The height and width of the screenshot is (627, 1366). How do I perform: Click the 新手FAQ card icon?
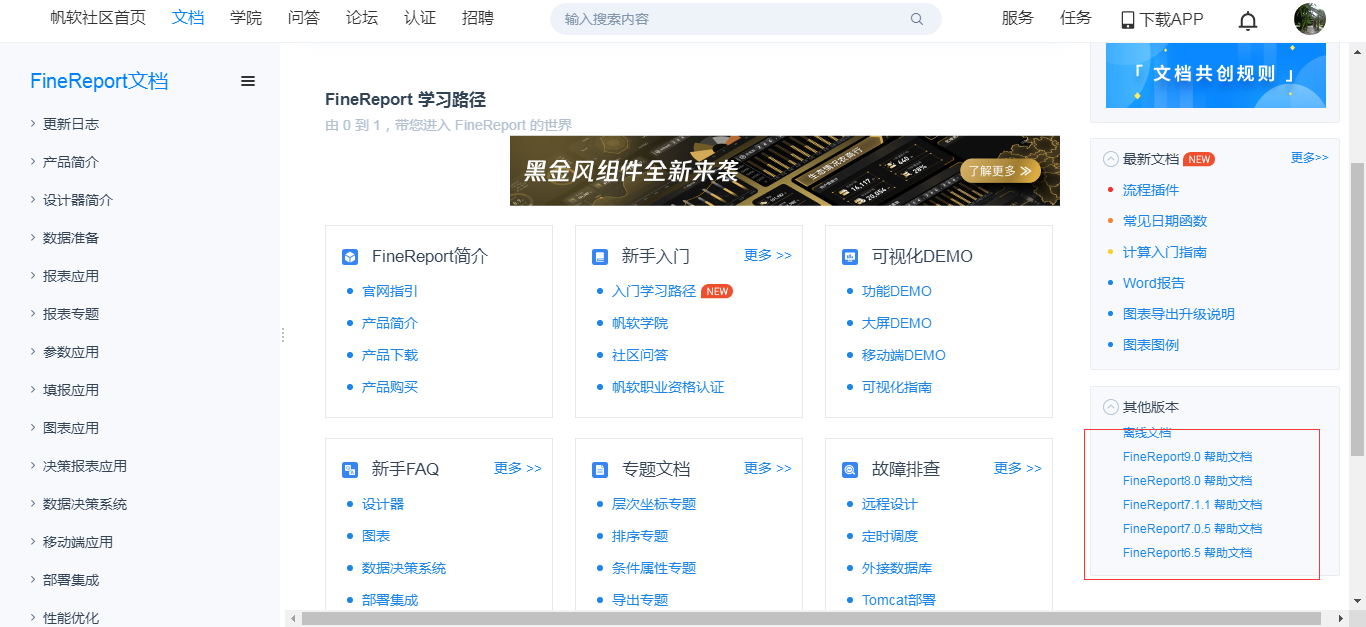pos(350,469)
